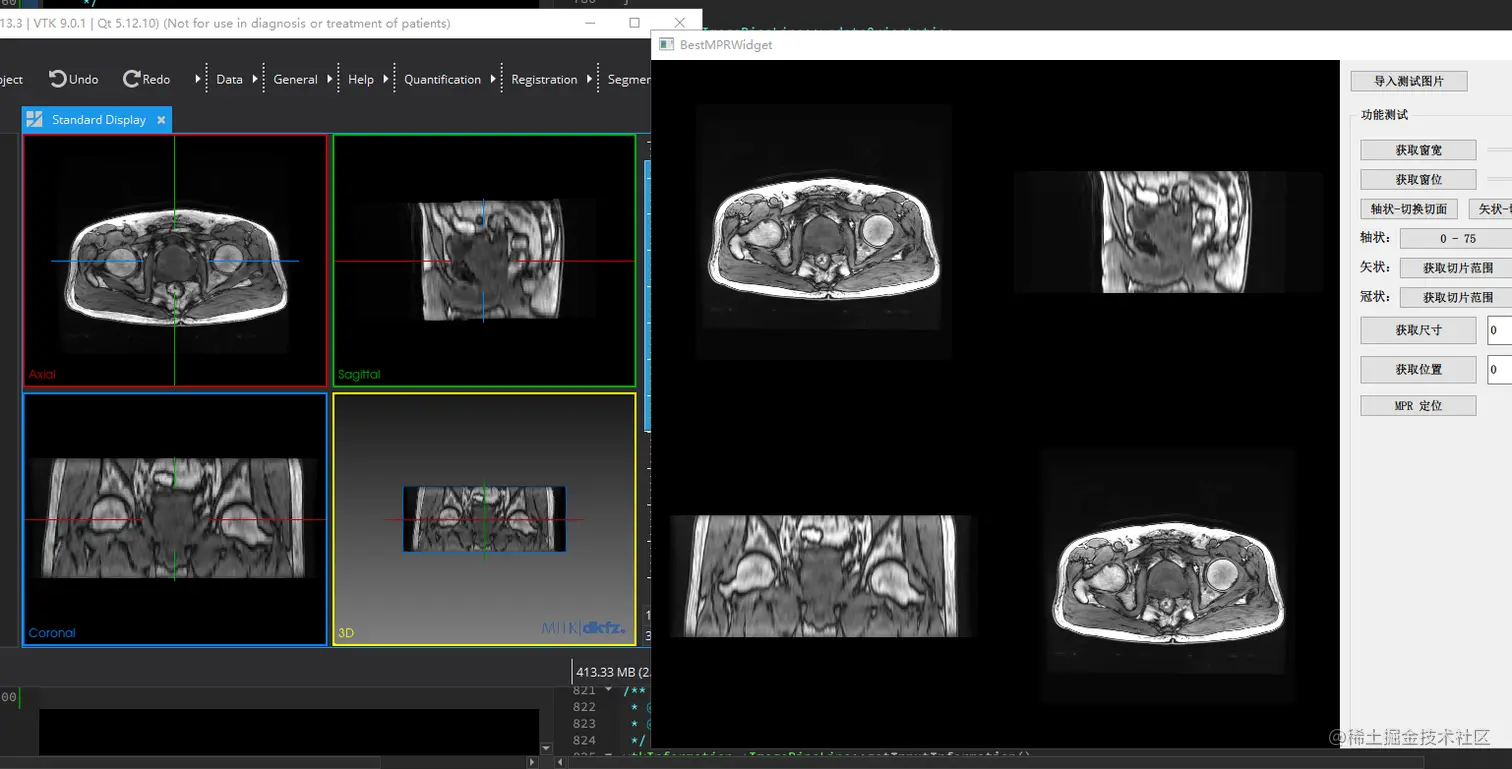Click 获取切片范围 button next to 冠状

click(1456, 297)
